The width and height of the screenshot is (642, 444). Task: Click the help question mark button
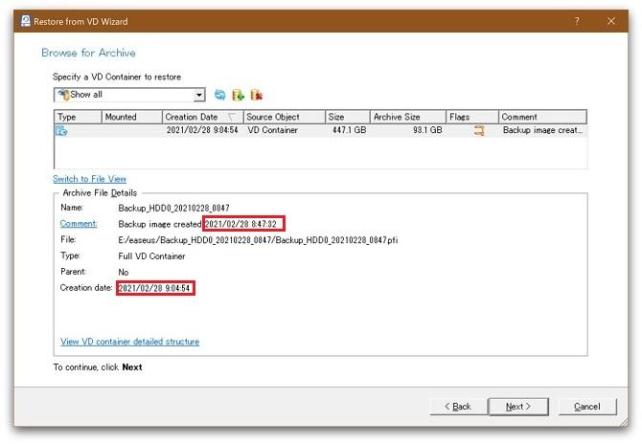[x=577, y=21]
